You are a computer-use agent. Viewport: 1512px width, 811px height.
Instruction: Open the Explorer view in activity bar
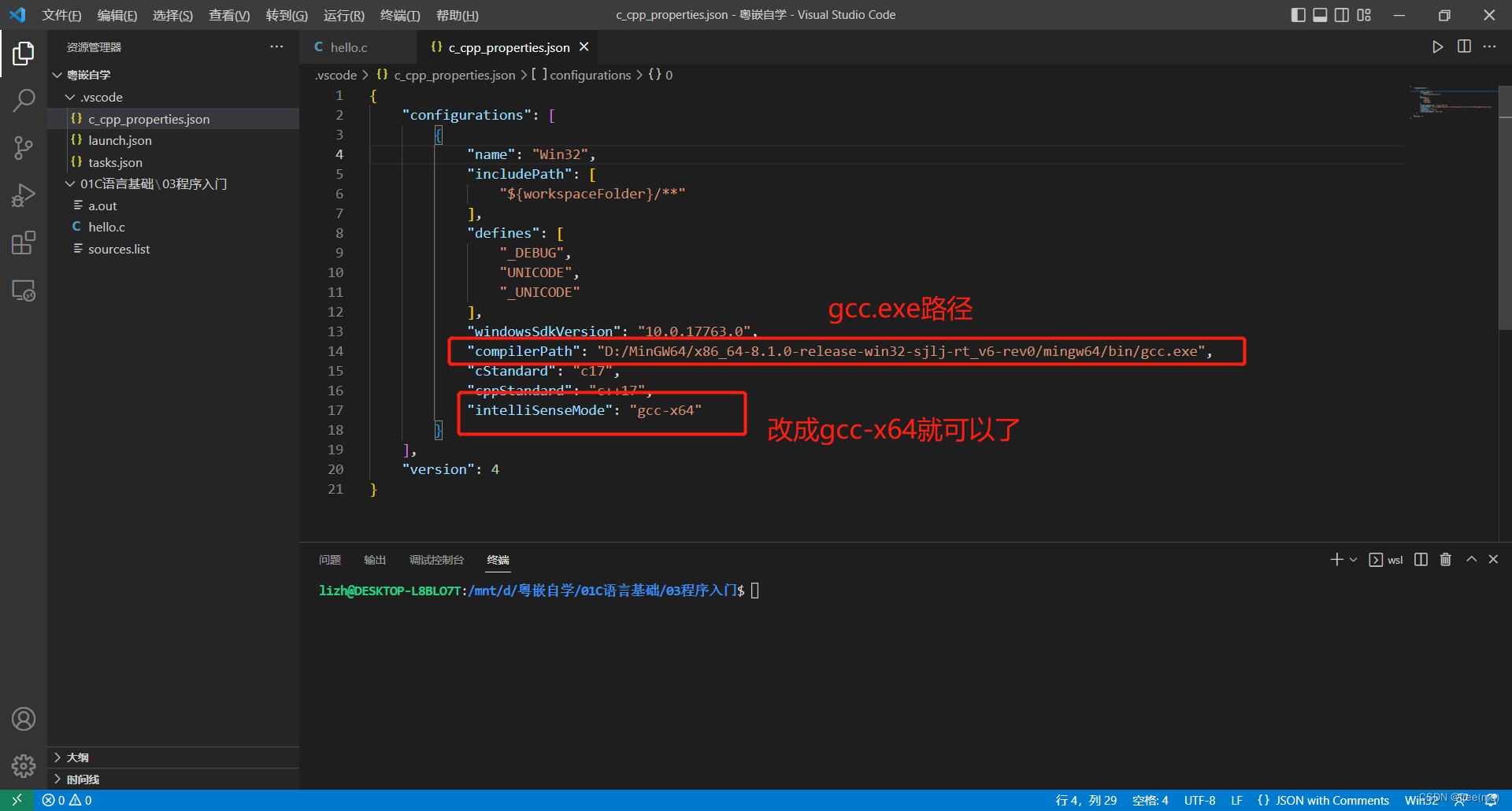coord(24,54)
